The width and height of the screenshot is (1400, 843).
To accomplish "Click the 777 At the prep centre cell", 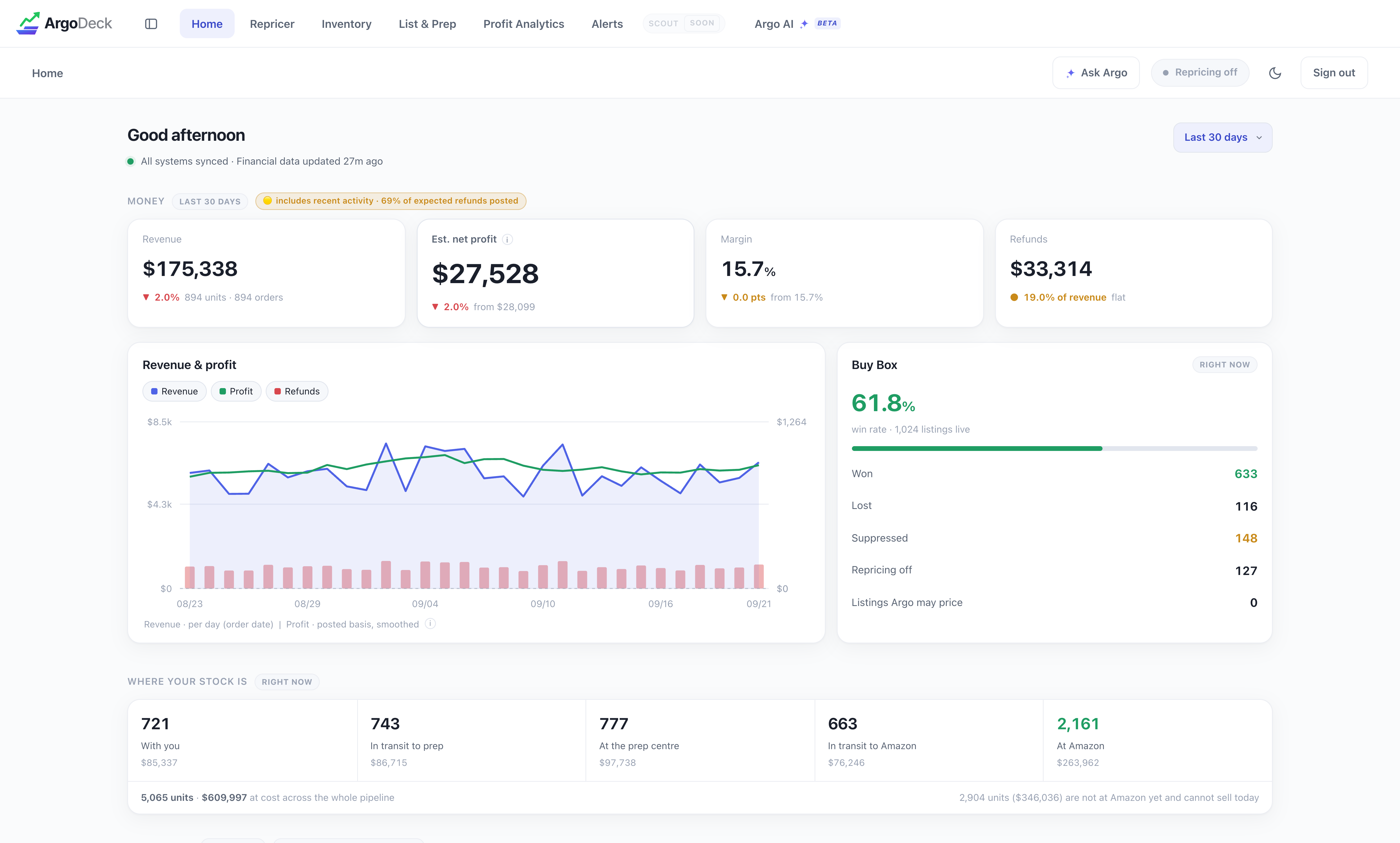I will (x=700, y=741).
